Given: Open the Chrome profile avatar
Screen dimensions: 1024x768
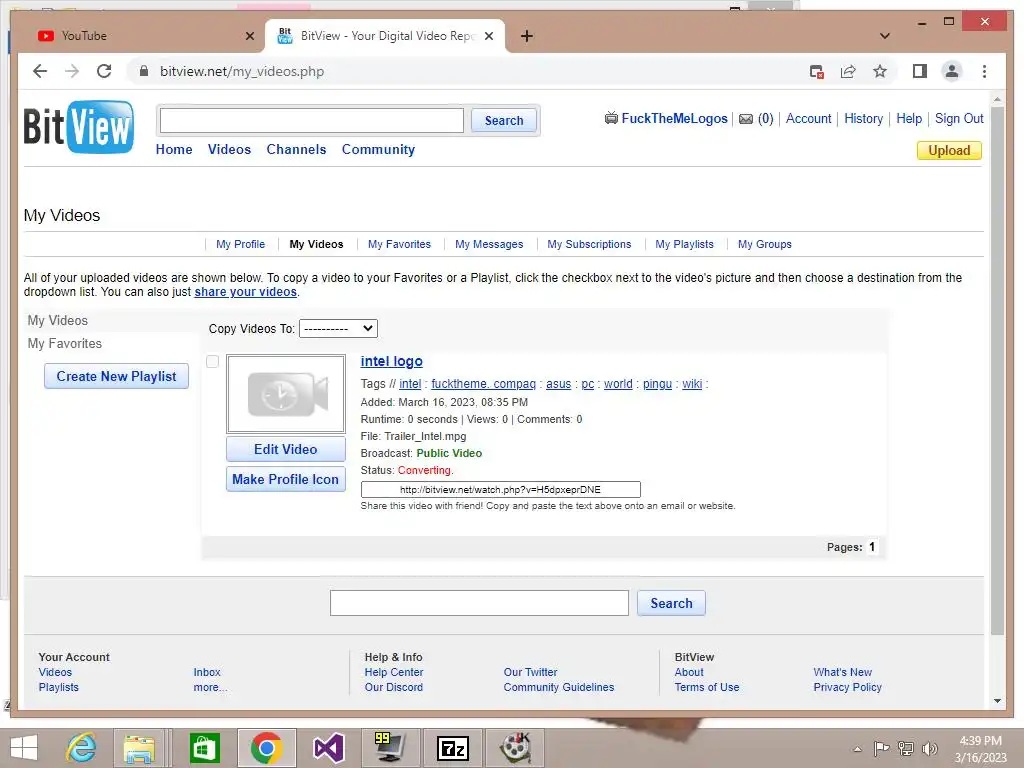Looking at the screenshot, I should (x=952, y=71).
